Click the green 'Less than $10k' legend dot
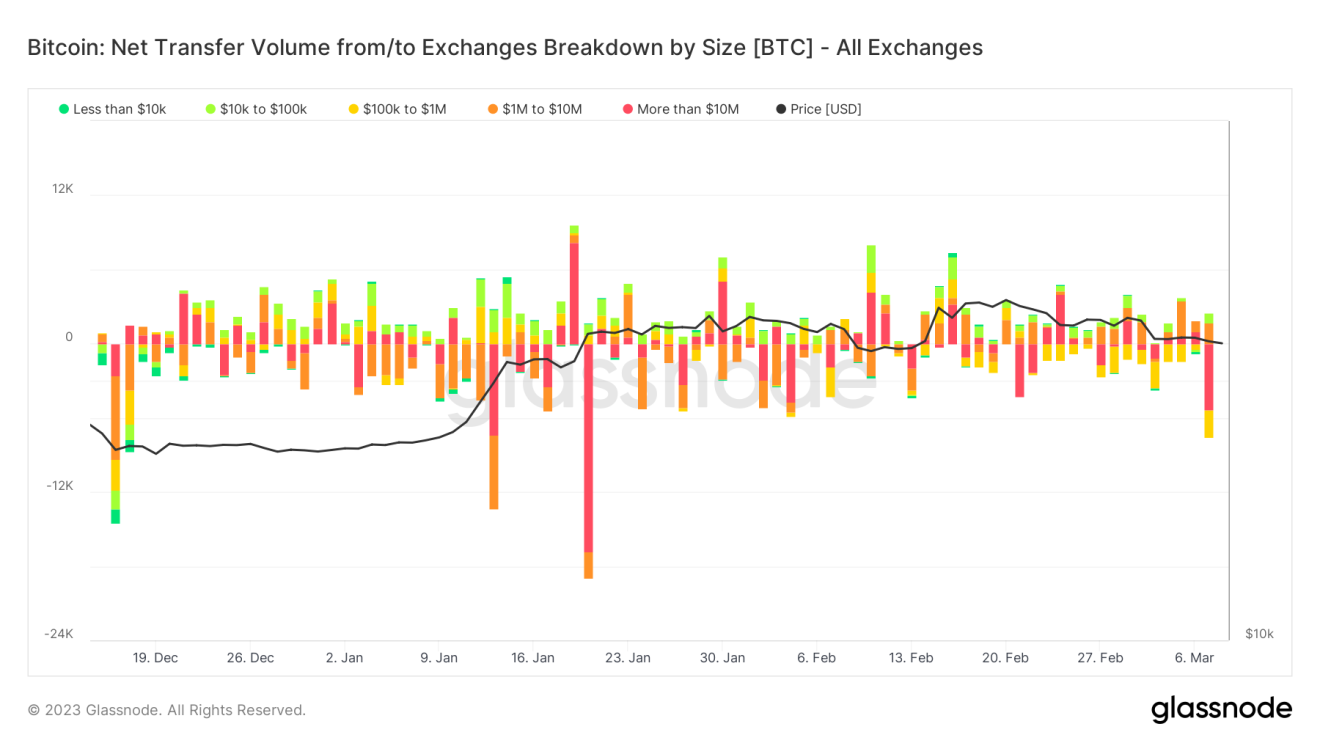The height and width of the screenshot is (743, 1320). tap(64, 109)
